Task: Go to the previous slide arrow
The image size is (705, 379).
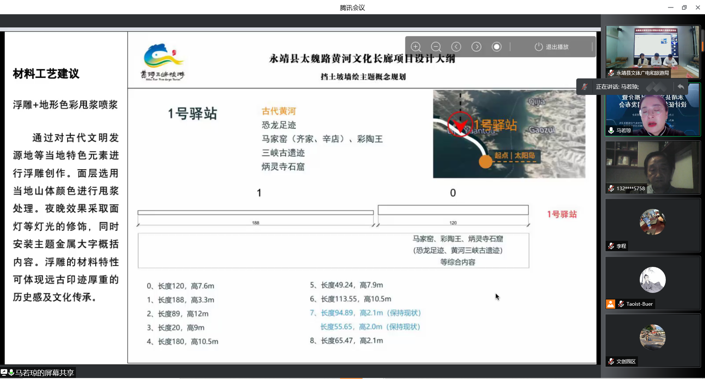Action: (456, 47)
